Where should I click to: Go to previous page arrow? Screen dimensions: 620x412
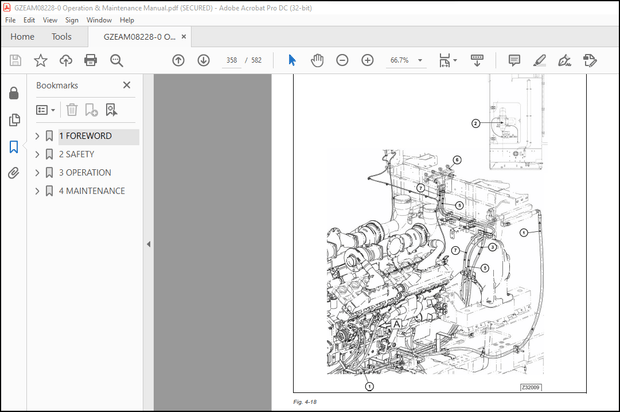[x=178, y=60]
